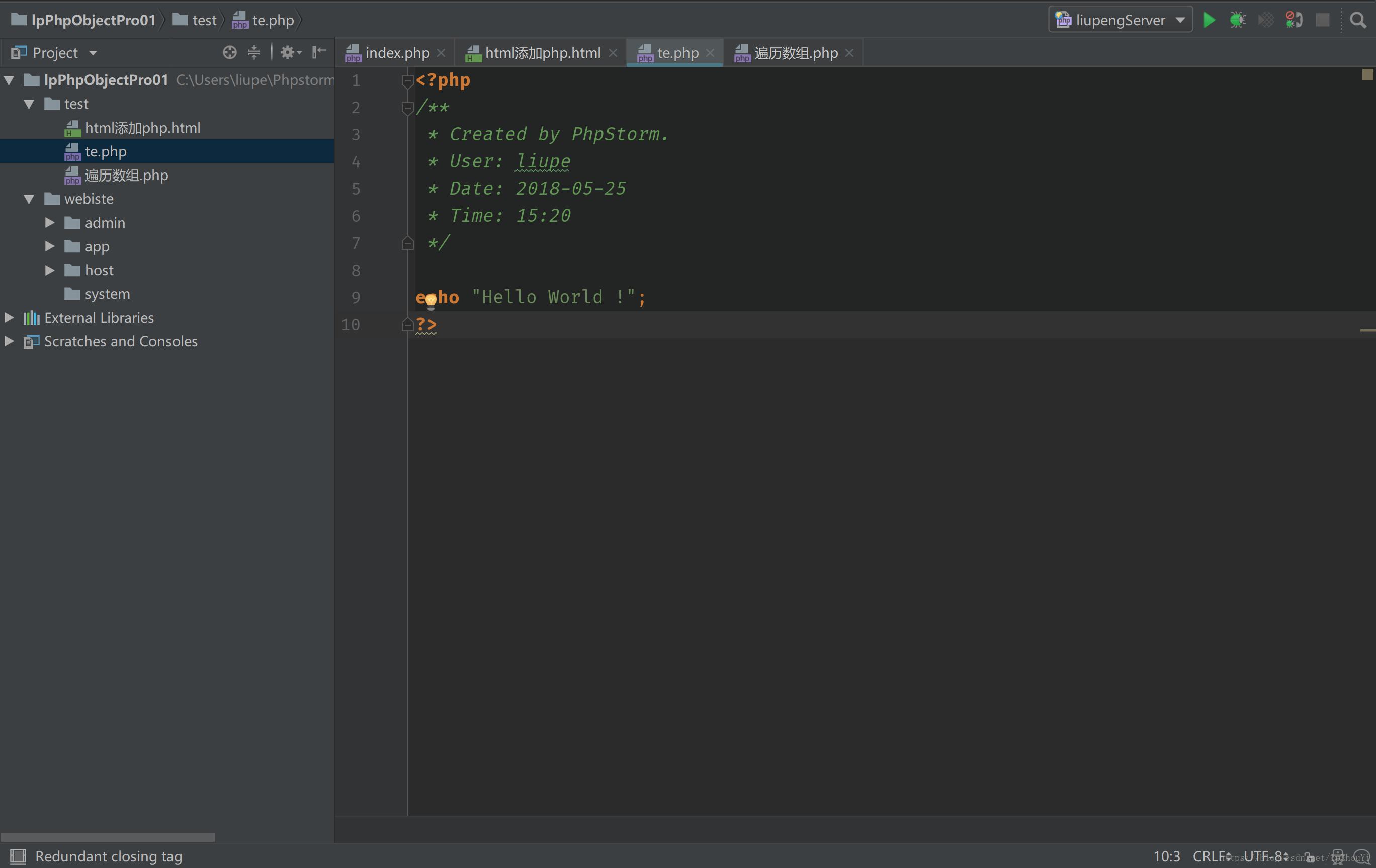Expand External Libraries node
Image resolution: width=1376 pixels, height=868 pixels.
[9, 318]
